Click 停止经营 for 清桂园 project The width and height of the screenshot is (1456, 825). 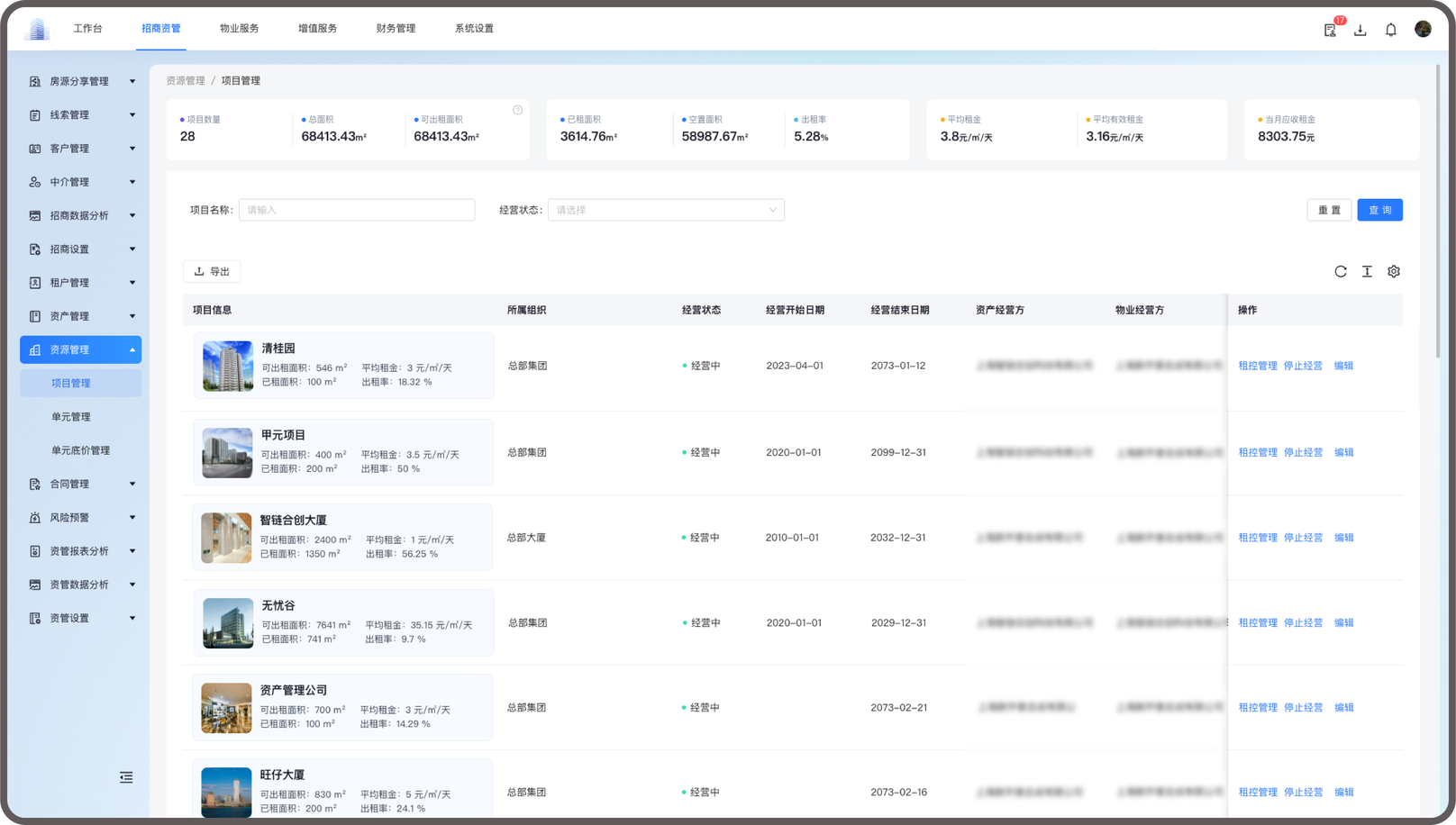[x=1303, y=366]
